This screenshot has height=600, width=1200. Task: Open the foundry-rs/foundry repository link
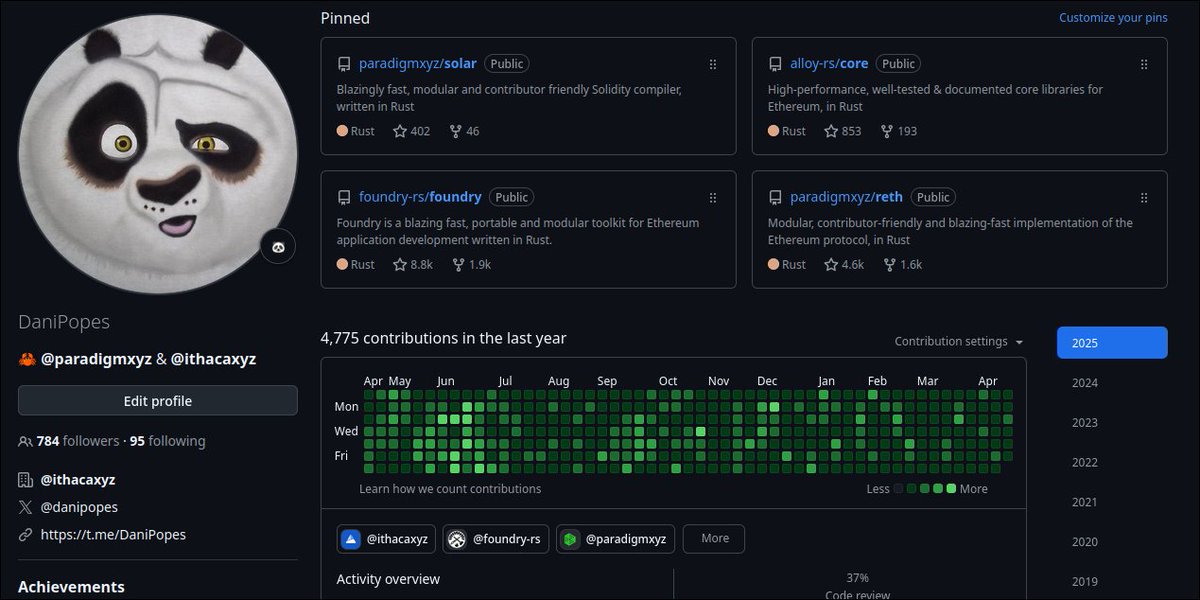pyautogui.click(x=420, y=197)
